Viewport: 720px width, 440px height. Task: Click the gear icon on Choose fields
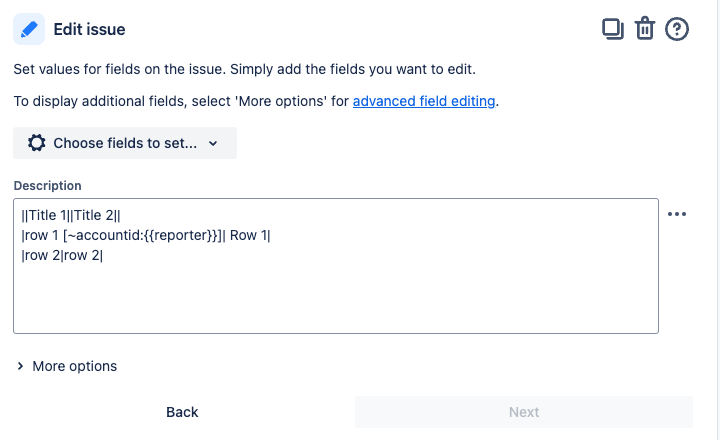(37, 143)
